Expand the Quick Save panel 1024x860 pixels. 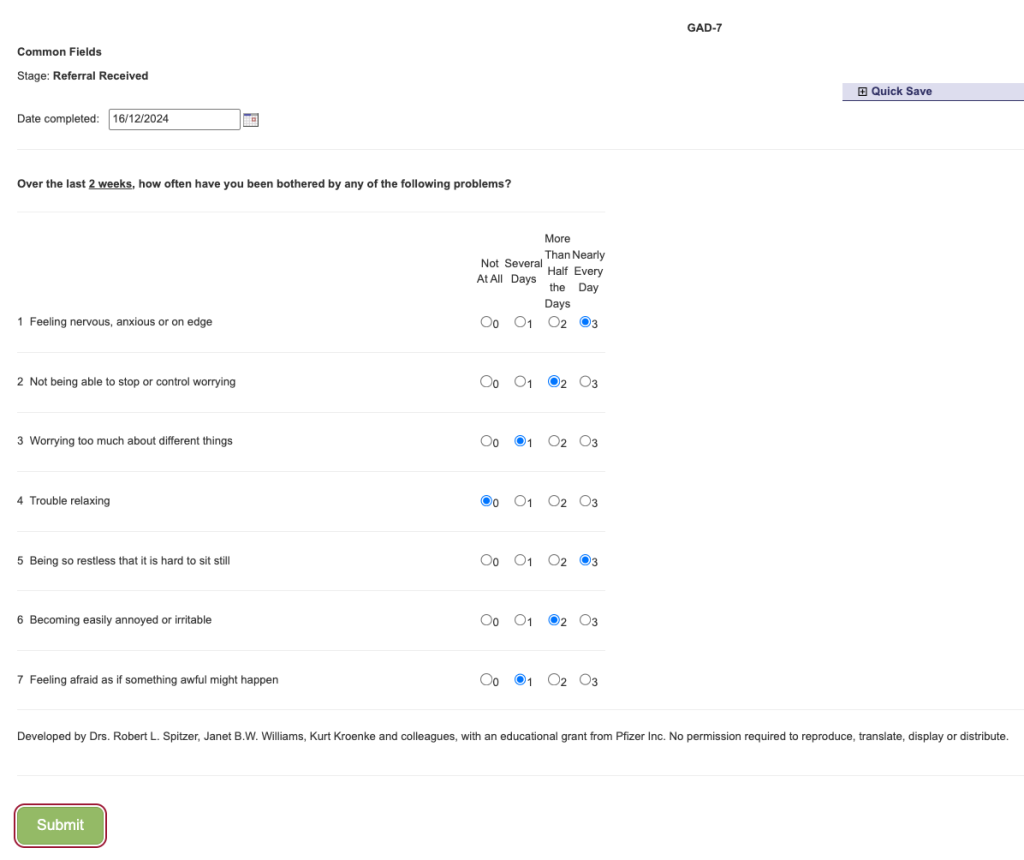894,91
